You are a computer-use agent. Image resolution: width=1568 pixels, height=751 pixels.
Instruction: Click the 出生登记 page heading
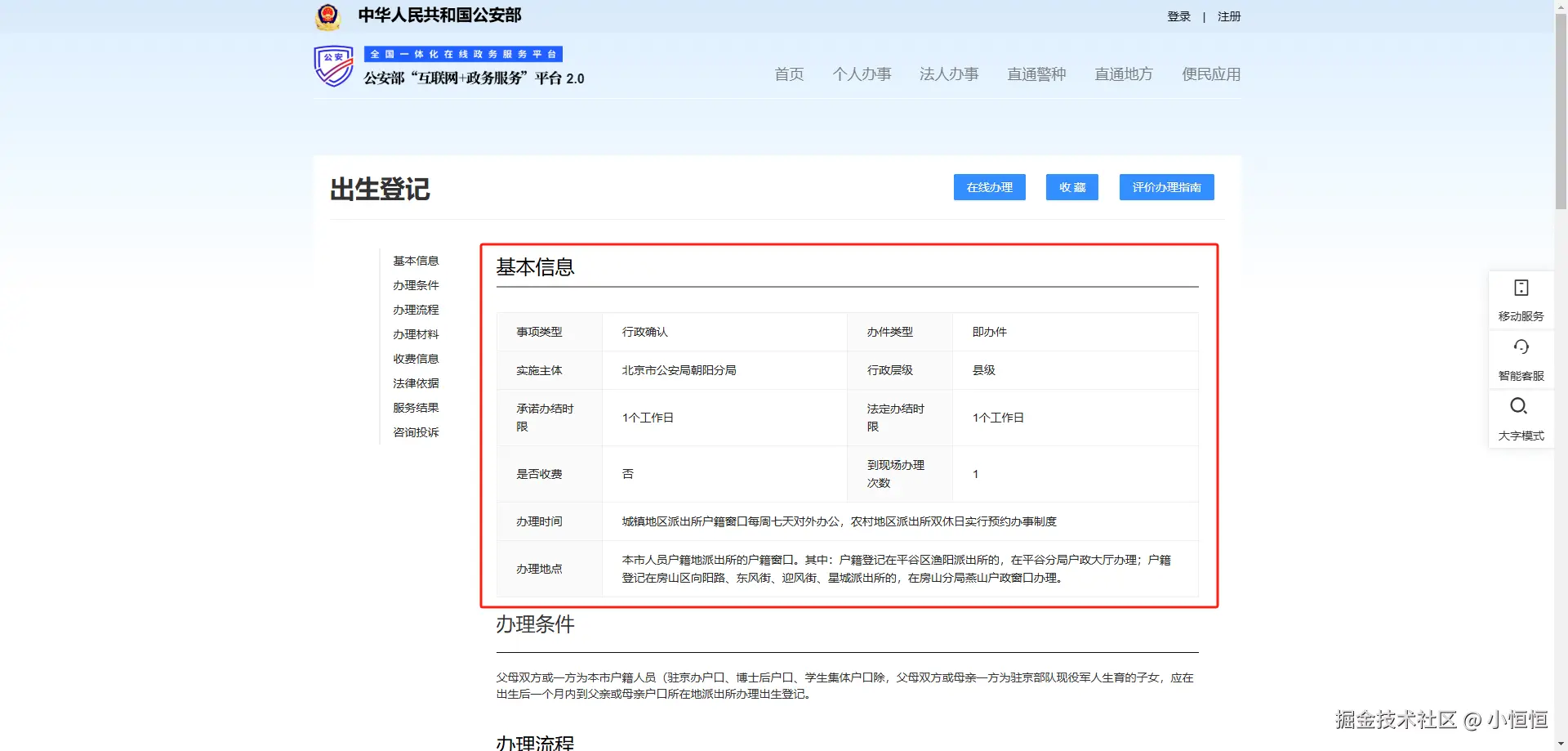click(x=380, y=189)
